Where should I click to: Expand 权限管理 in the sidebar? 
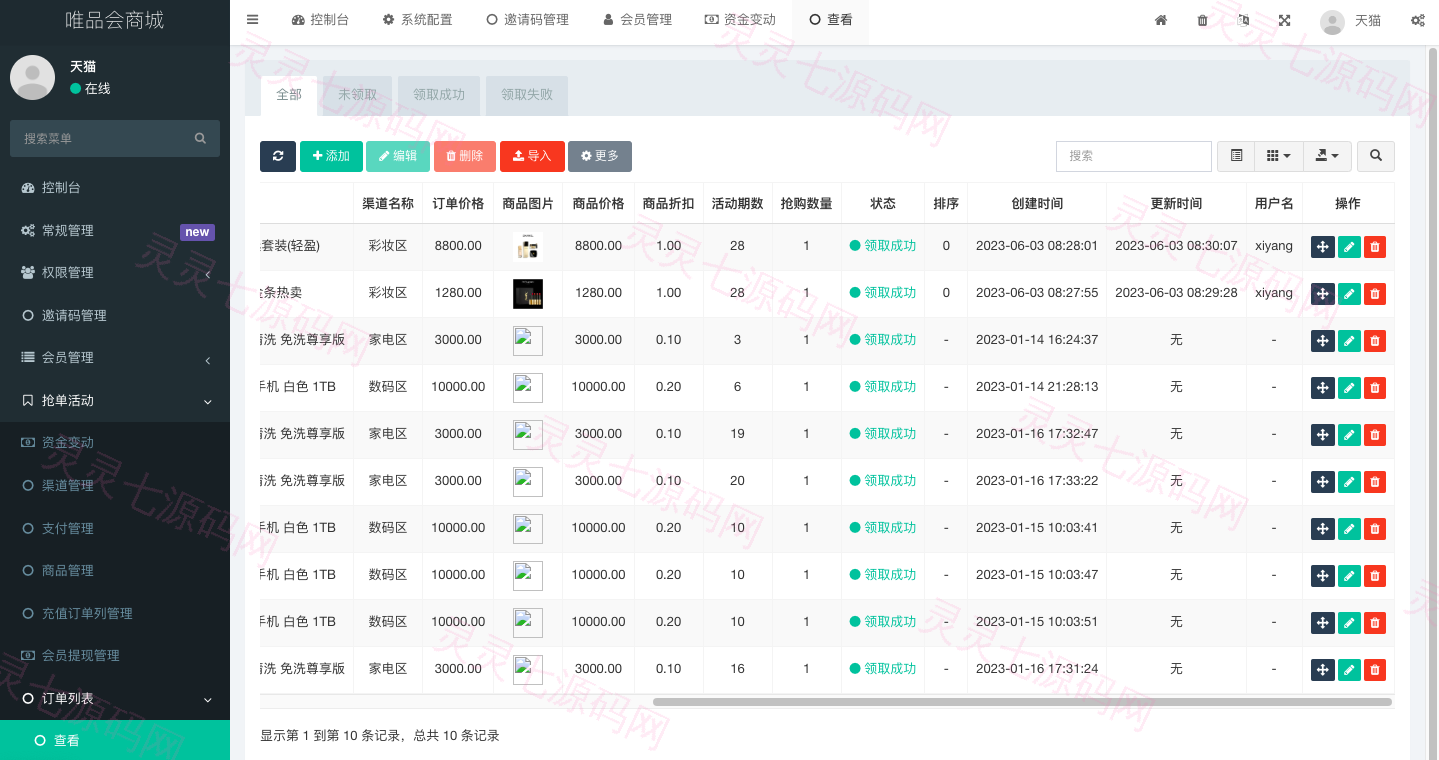(x=115, y=272)
